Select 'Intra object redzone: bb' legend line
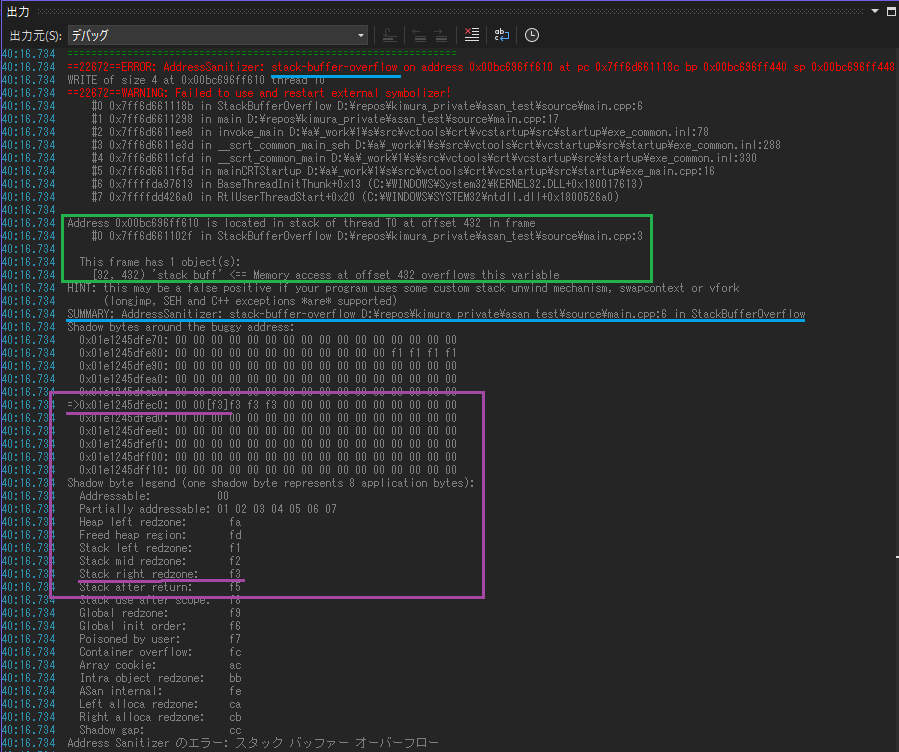Screen dimensions: 899x752 coord(160,678)
